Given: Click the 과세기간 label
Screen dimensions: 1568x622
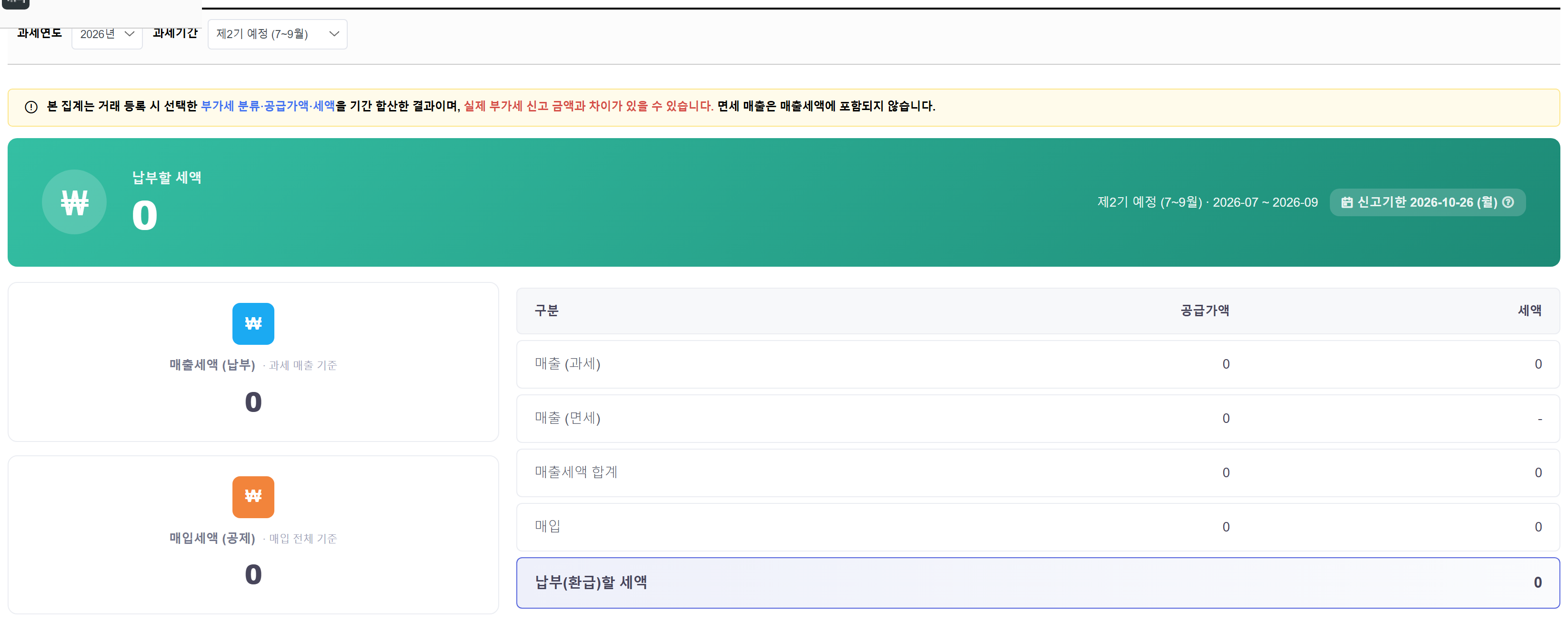Looking at the screenshot, I should 175,33.
